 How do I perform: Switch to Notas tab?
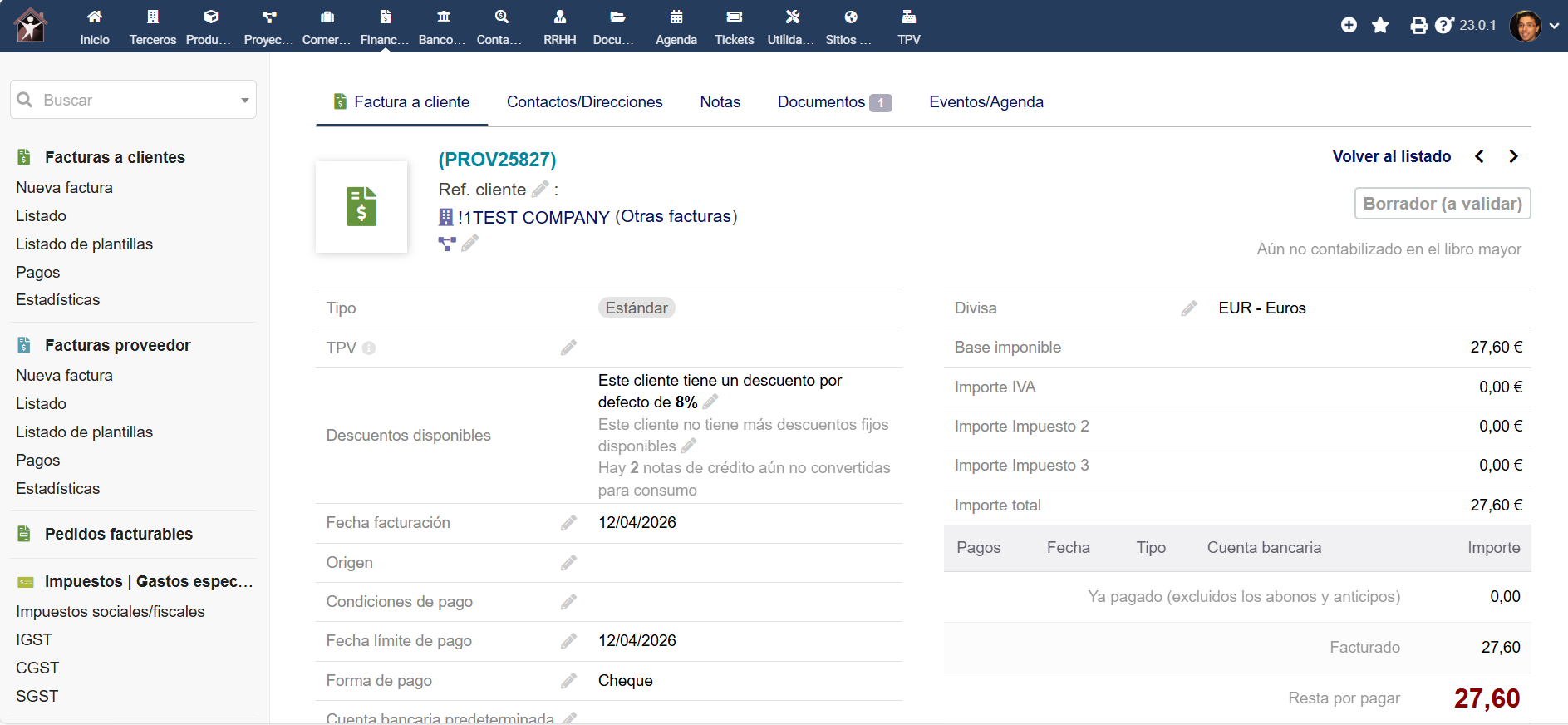click(720, 101)
